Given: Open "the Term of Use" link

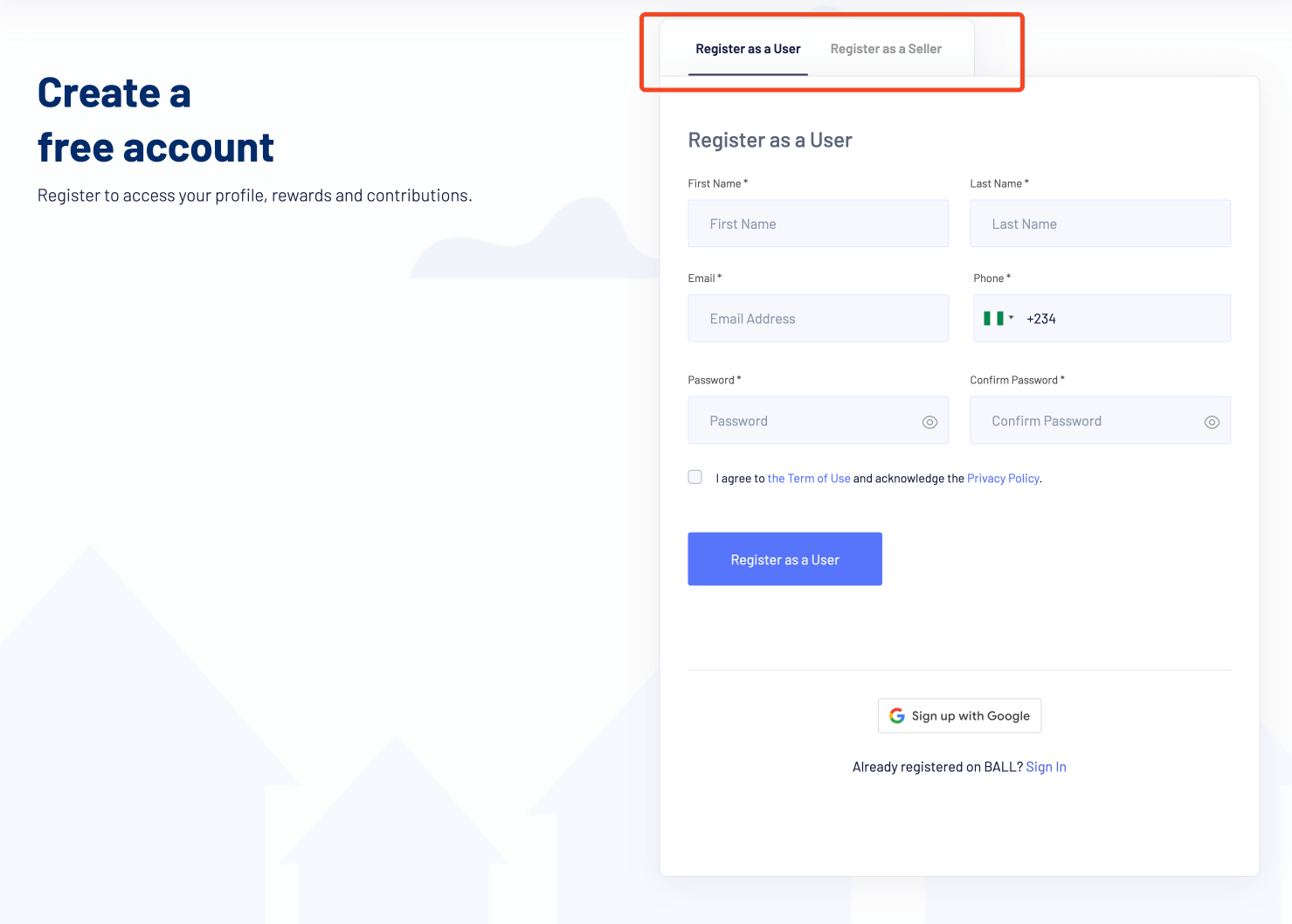Looking at the screenshot, I should click(808, 478).
